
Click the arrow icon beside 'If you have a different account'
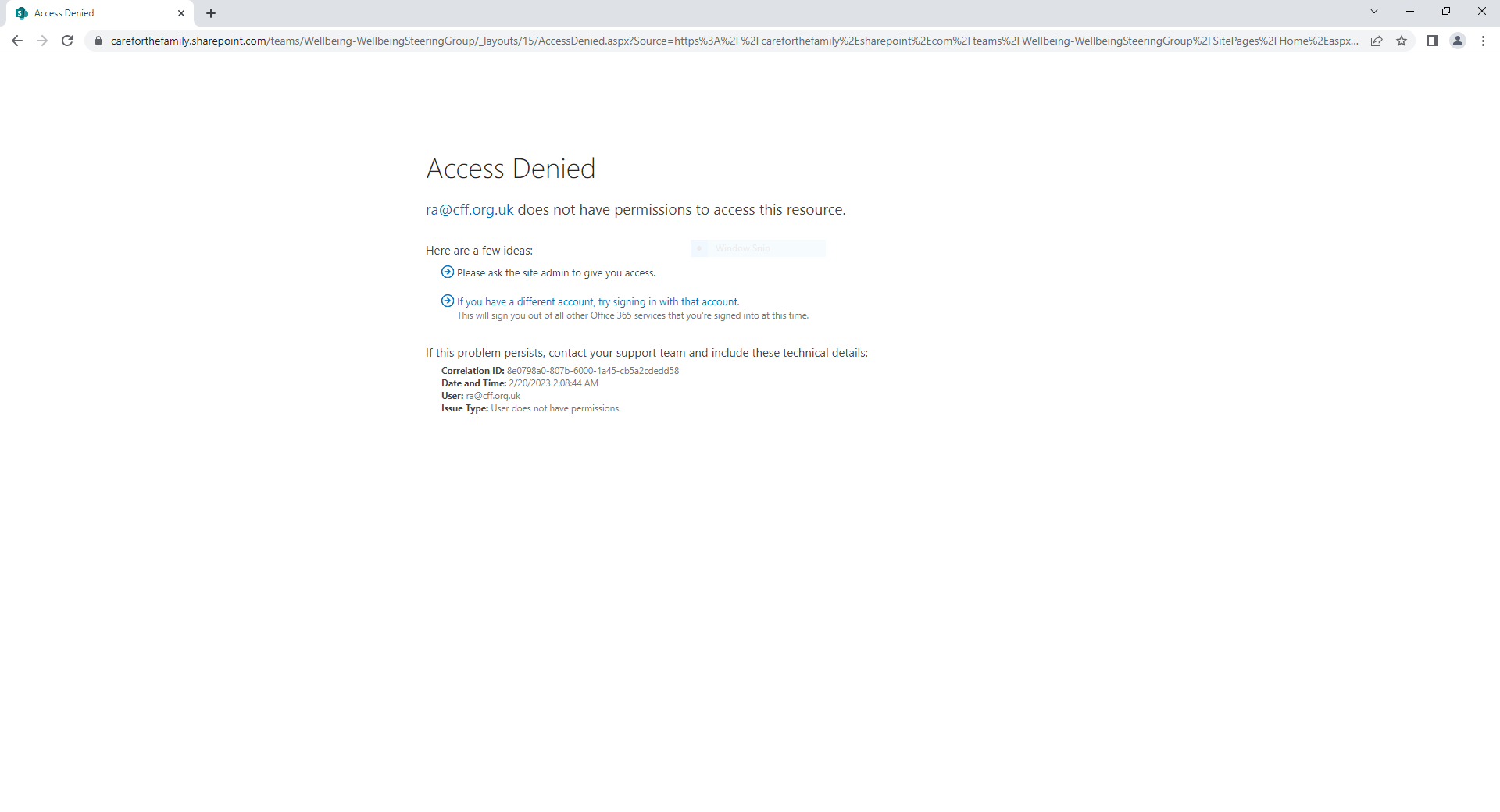coord(448,301)
